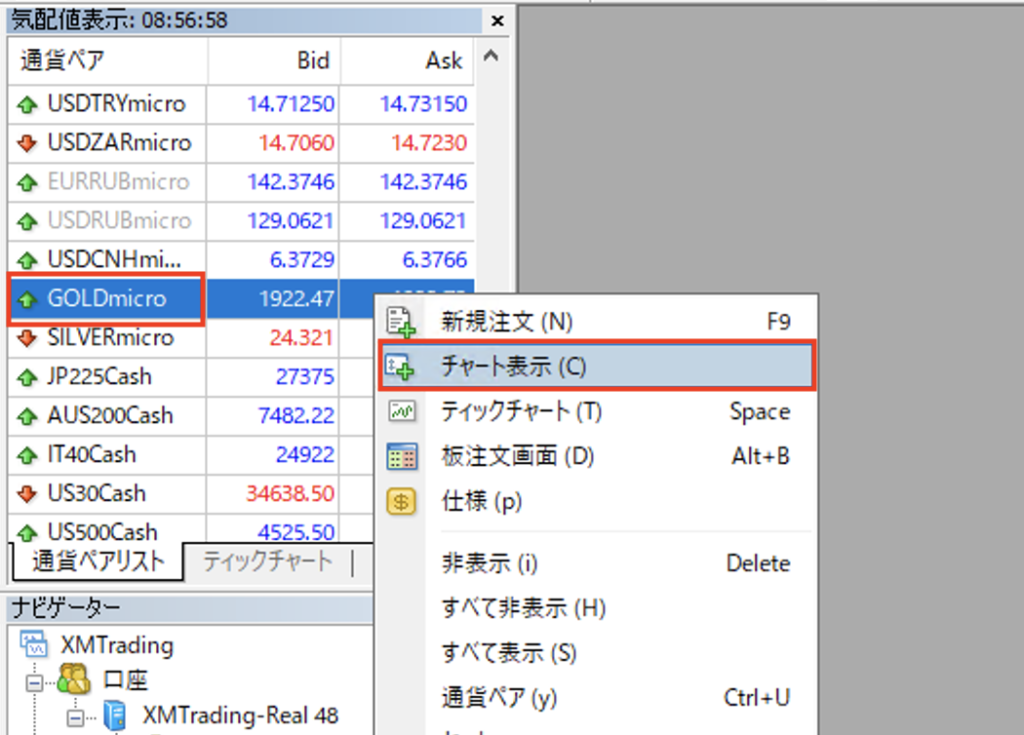
Task: Click the XMTrading navigator root icon
Action: coord(34,645)
